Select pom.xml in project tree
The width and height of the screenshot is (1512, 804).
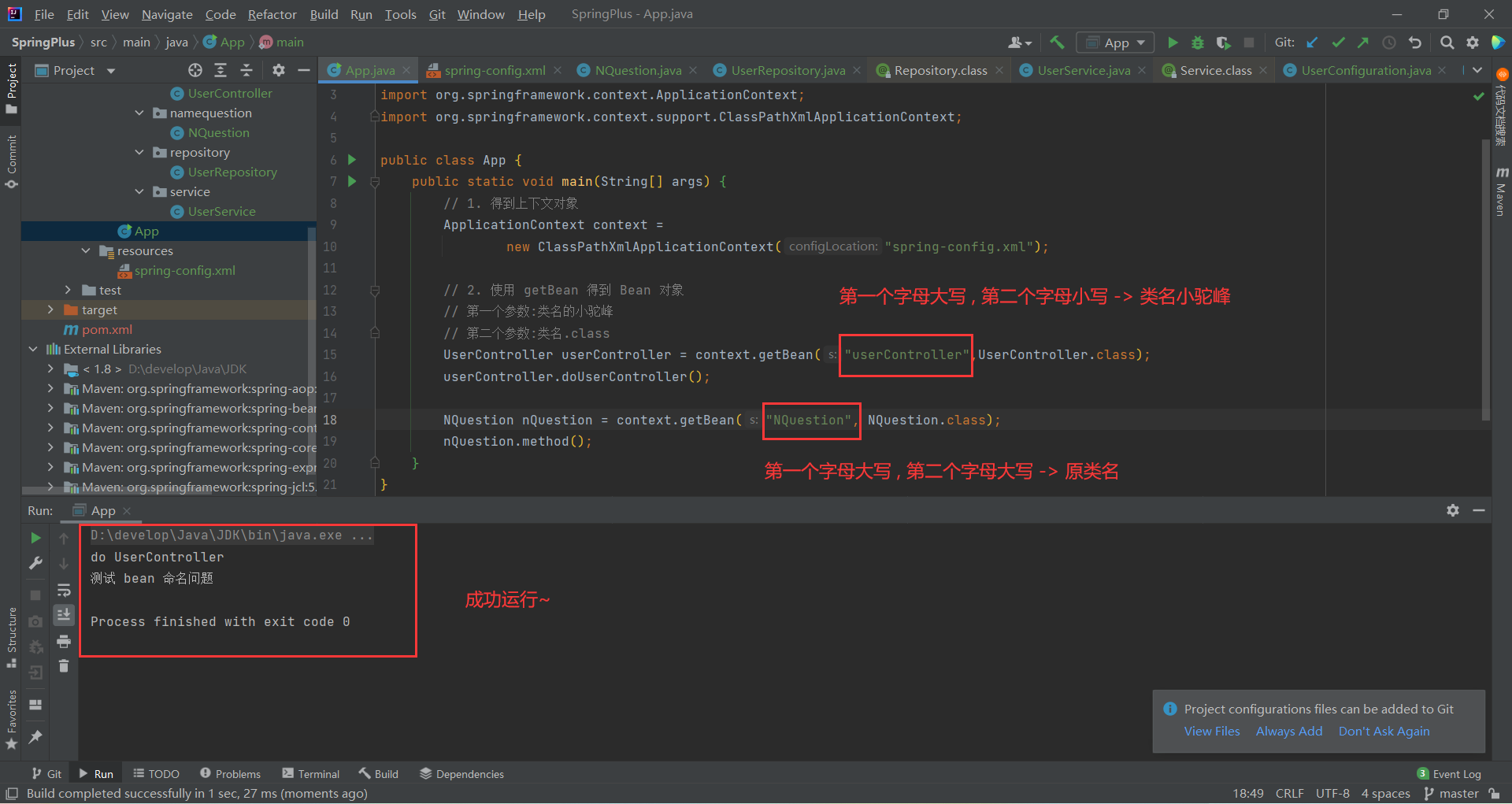coord(106,329)
